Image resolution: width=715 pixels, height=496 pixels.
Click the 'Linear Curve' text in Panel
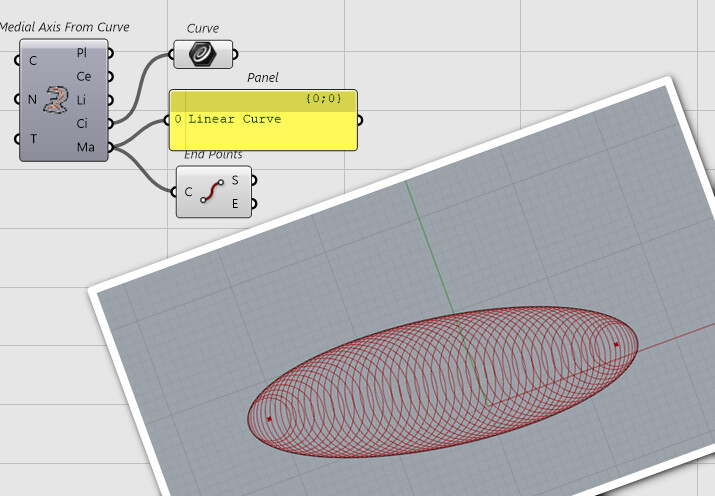tap(235, 119)
